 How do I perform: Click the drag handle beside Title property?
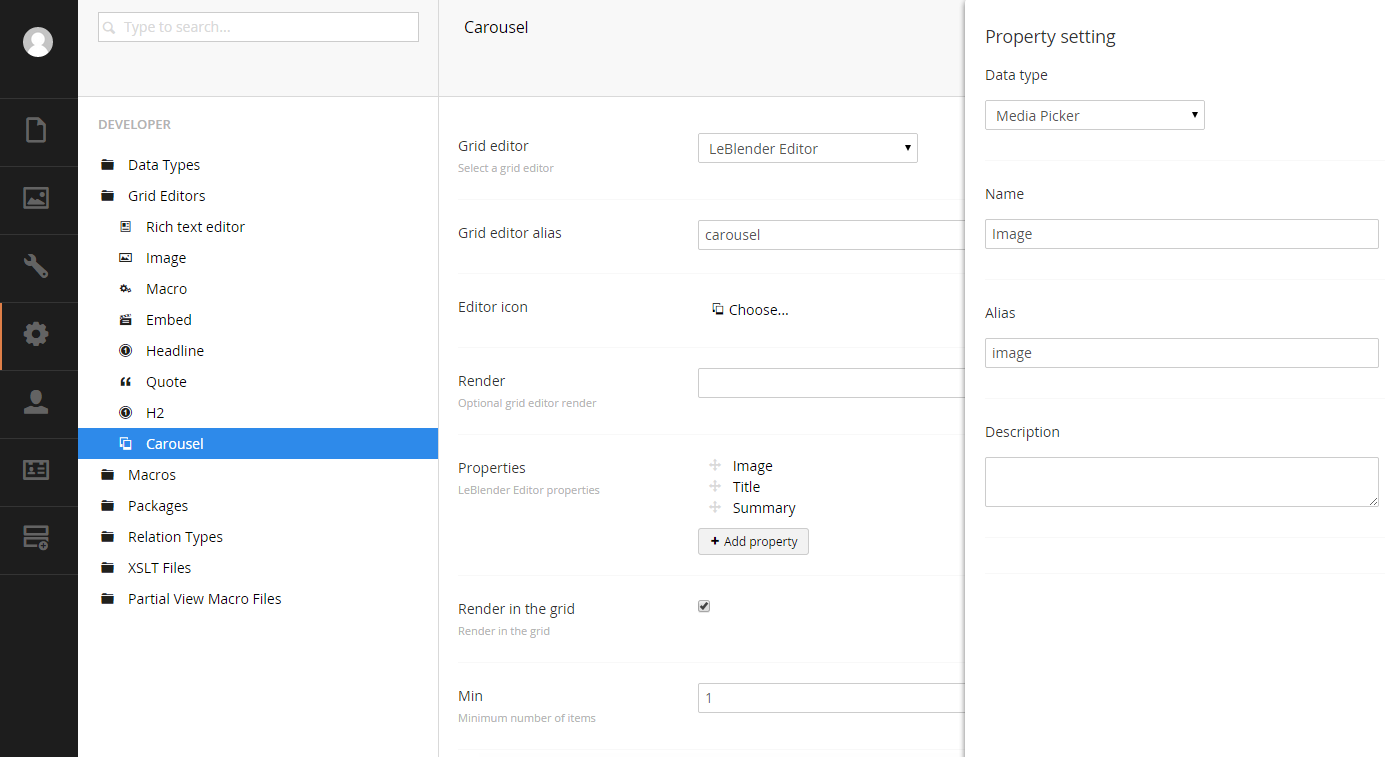point(715,487)
